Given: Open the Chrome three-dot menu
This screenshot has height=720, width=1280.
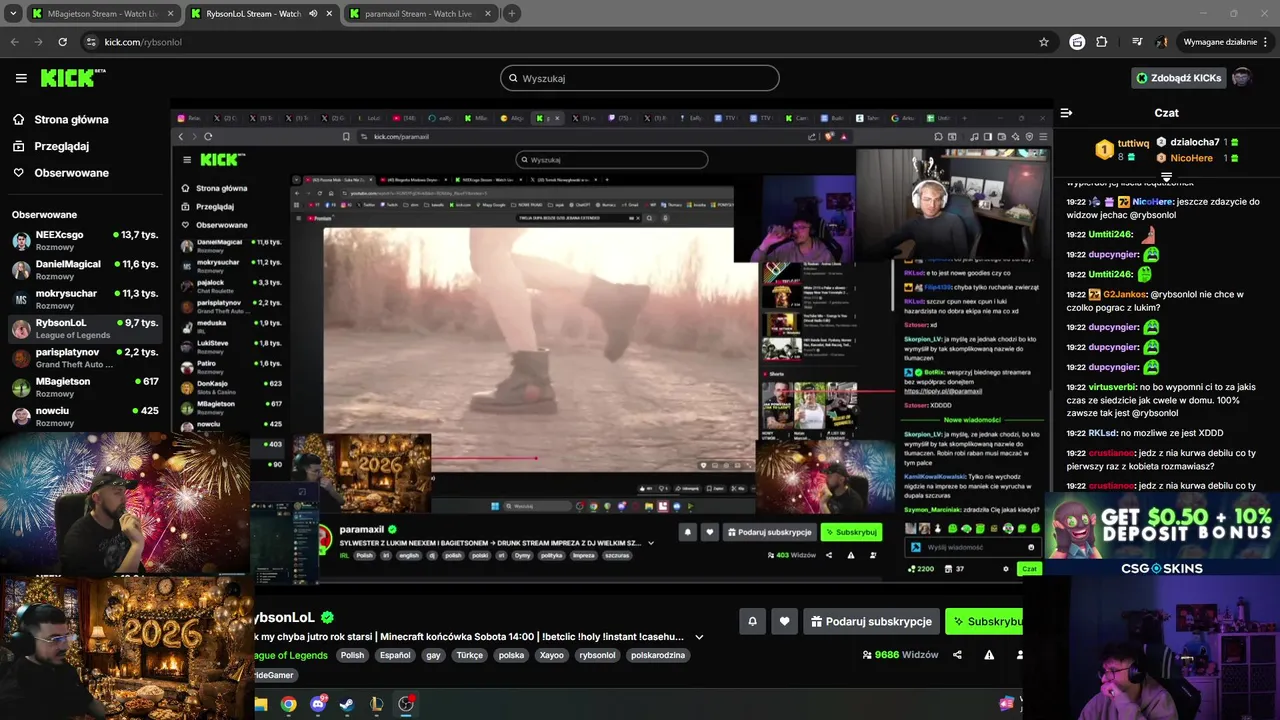Looking at the screenshot, I should tap(1266, 42).
